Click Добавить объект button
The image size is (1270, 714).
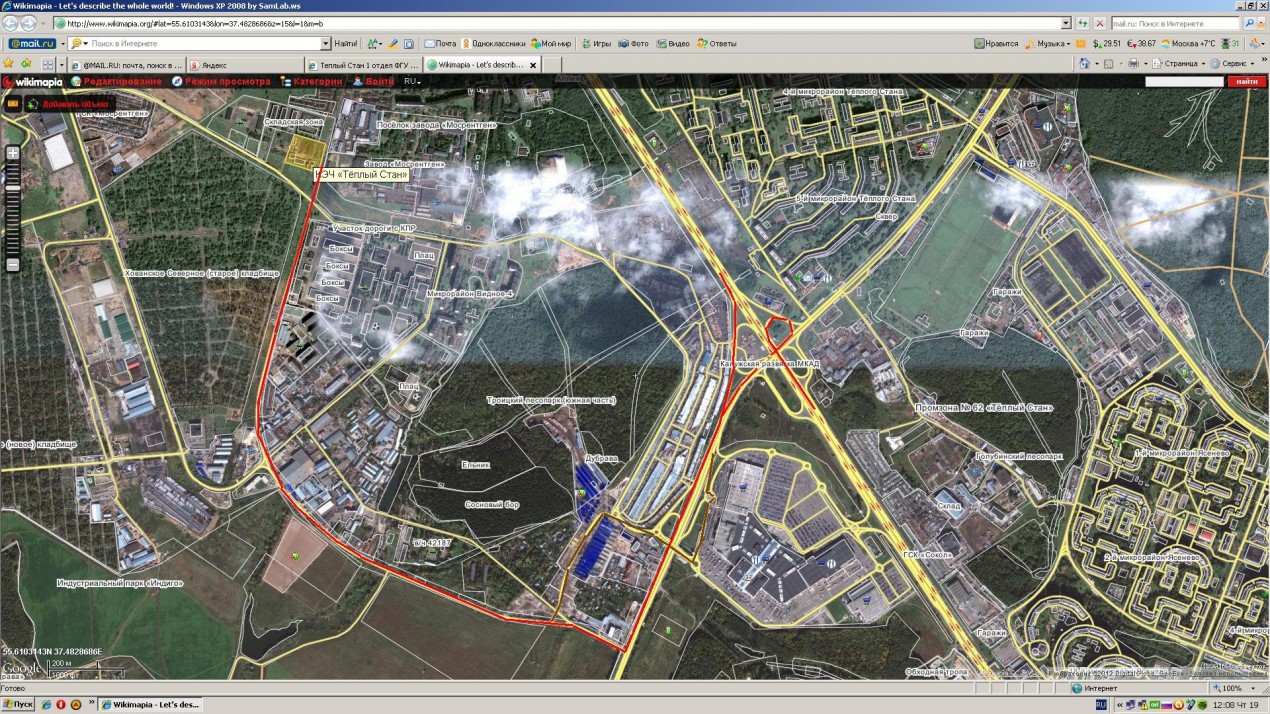(70, 103)
